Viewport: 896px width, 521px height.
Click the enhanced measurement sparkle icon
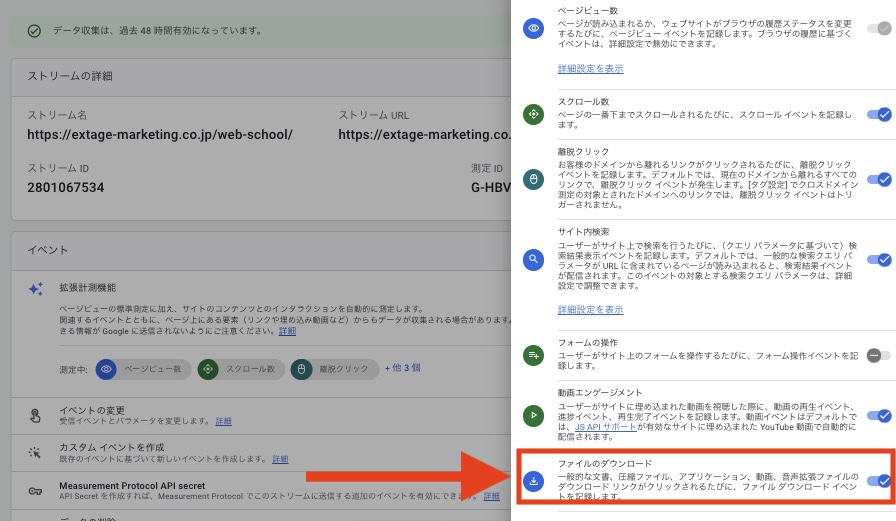pyautogui.click(x=35, y=288)
